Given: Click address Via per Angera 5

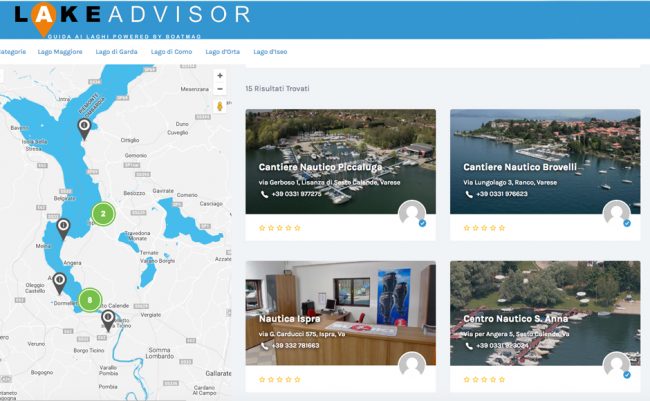Looking at the screenshot, I should point(516,334).
